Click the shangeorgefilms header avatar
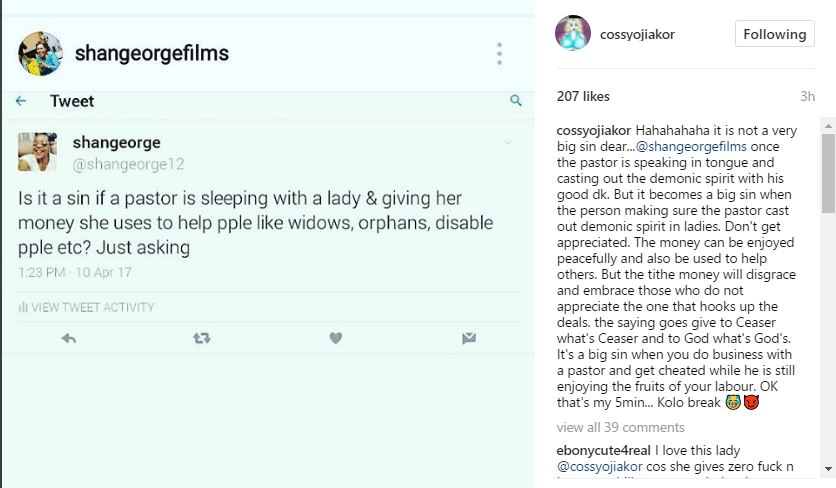Viewport: 836px width, 488px height. pos(40,54)
